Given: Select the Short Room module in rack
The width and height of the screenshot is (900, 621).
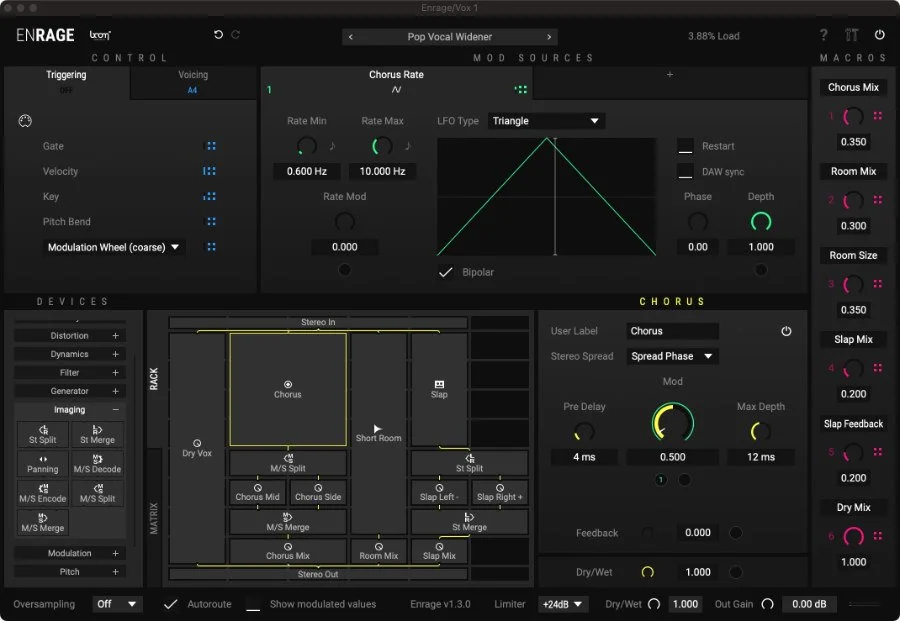Looking at the screenshot, I should [x=378, y=433].
